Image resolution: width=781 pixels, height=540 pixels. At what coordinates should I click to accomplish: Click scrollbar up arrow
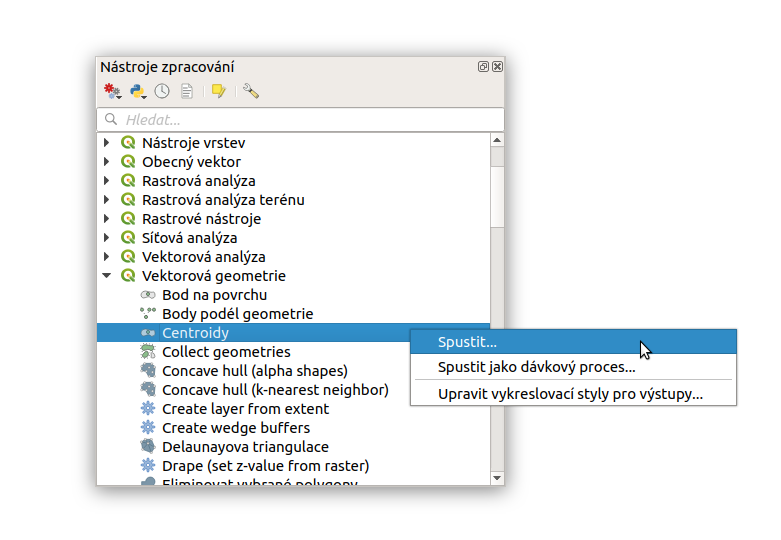[x=497, y=140]
